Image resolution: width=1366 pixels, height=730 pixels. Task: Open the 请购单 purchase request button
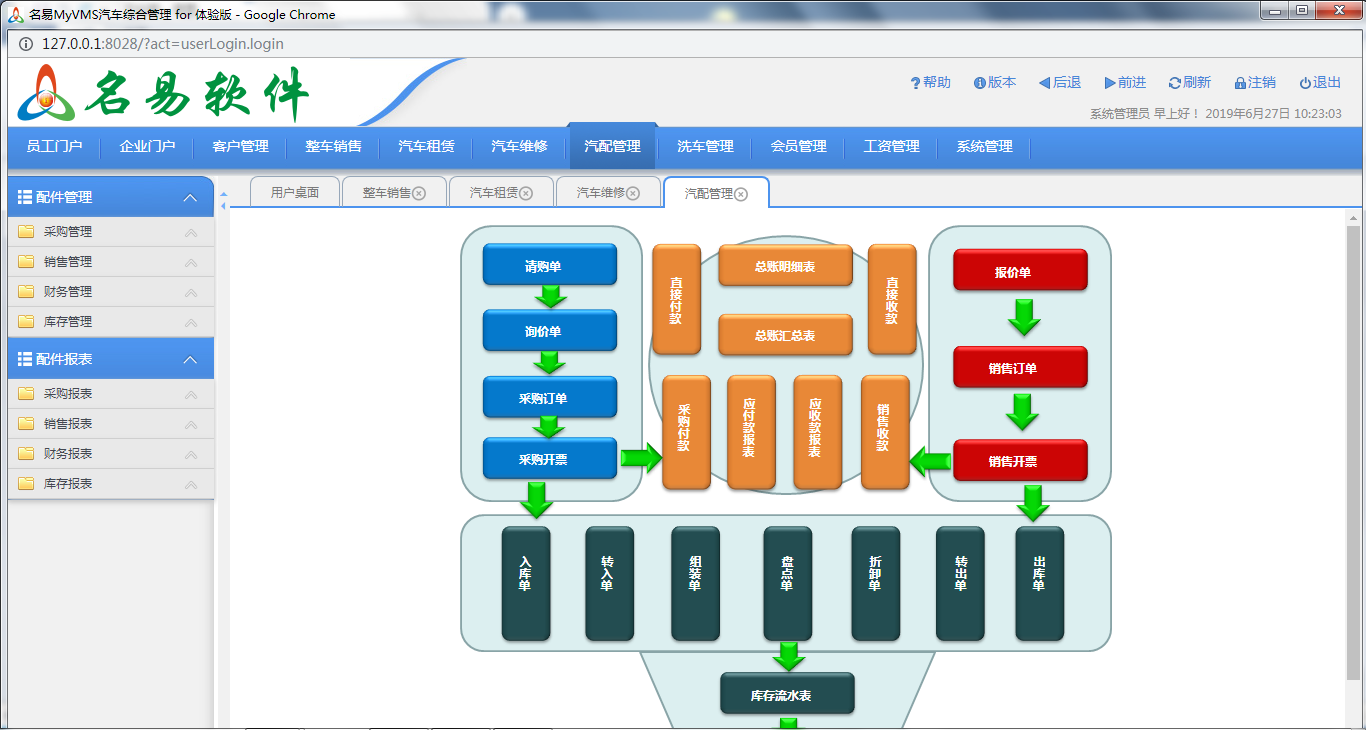click(549, 266)
